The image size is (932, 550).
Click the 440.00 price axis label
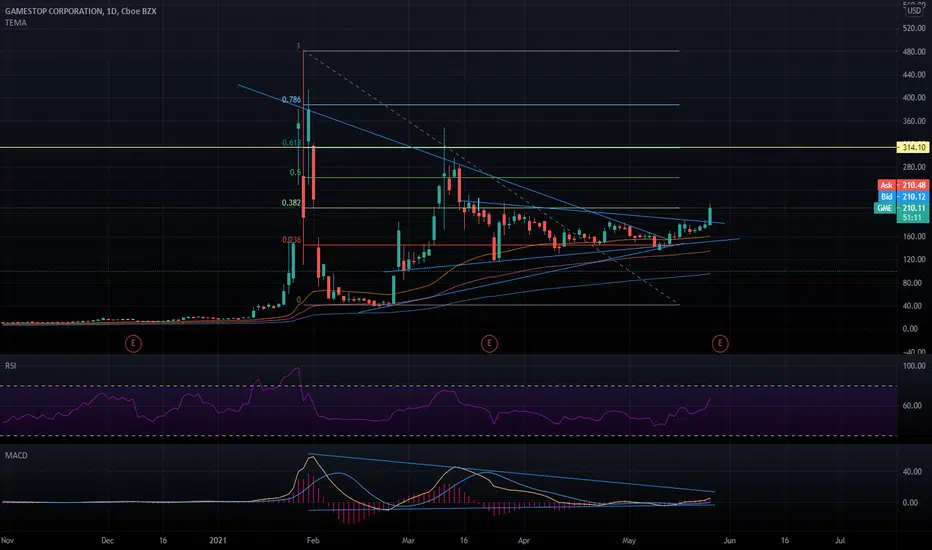coord(914,75)
